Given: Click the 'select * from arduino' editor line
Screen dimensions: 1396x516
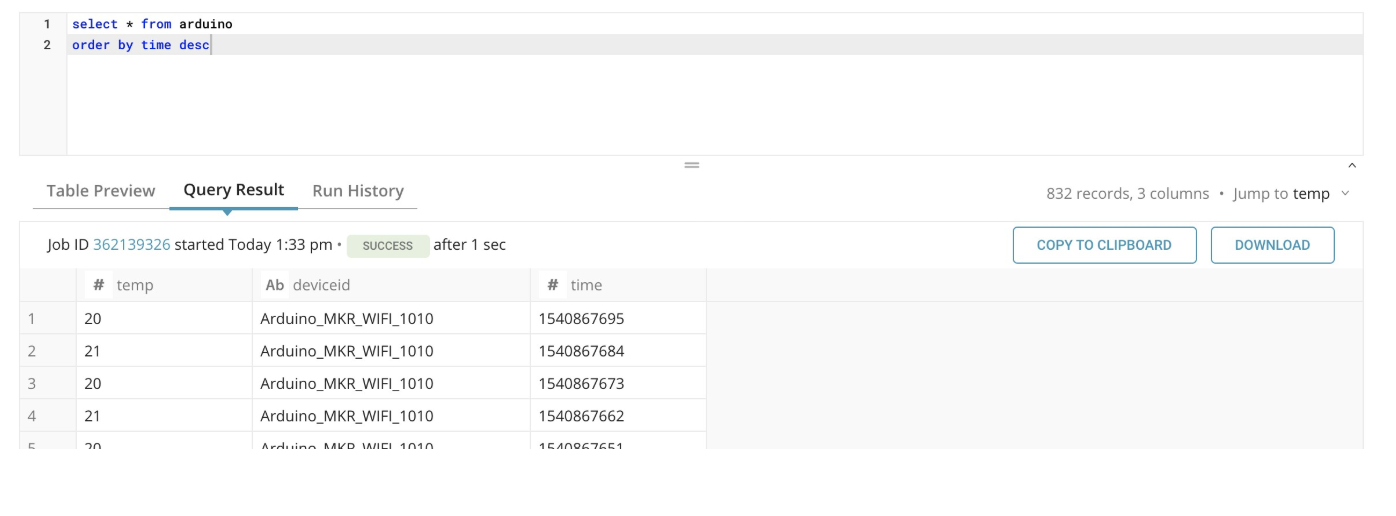Looking at the screenshot, I should [x=152, y=24].
